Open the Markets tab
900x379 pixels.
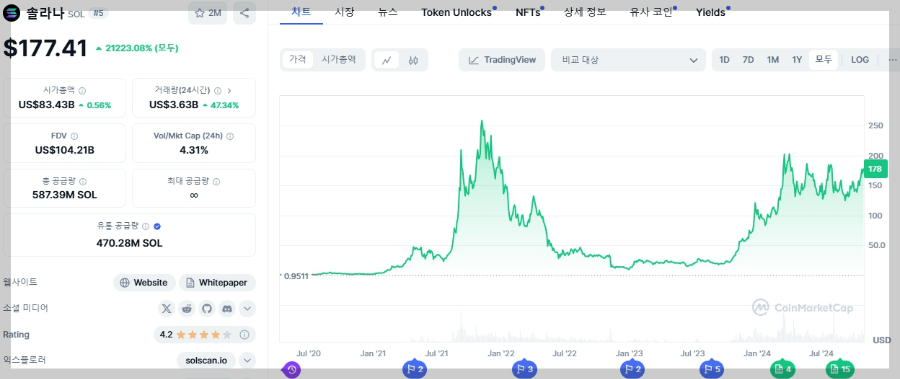tap(345, 12)
